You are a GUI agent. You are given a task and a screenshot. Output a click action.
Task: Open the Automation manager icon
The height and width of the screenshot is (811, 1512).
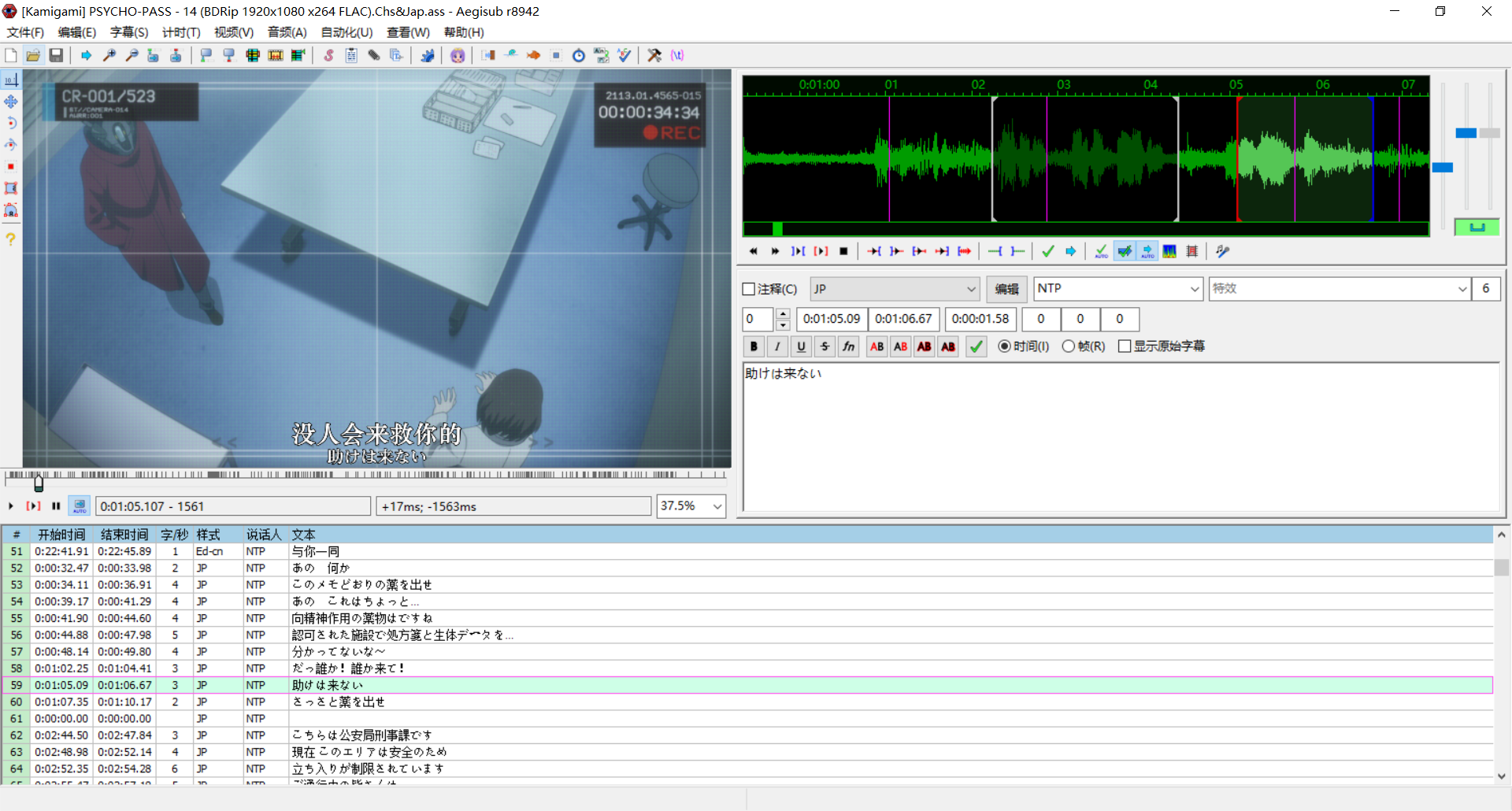click(428, 55)
